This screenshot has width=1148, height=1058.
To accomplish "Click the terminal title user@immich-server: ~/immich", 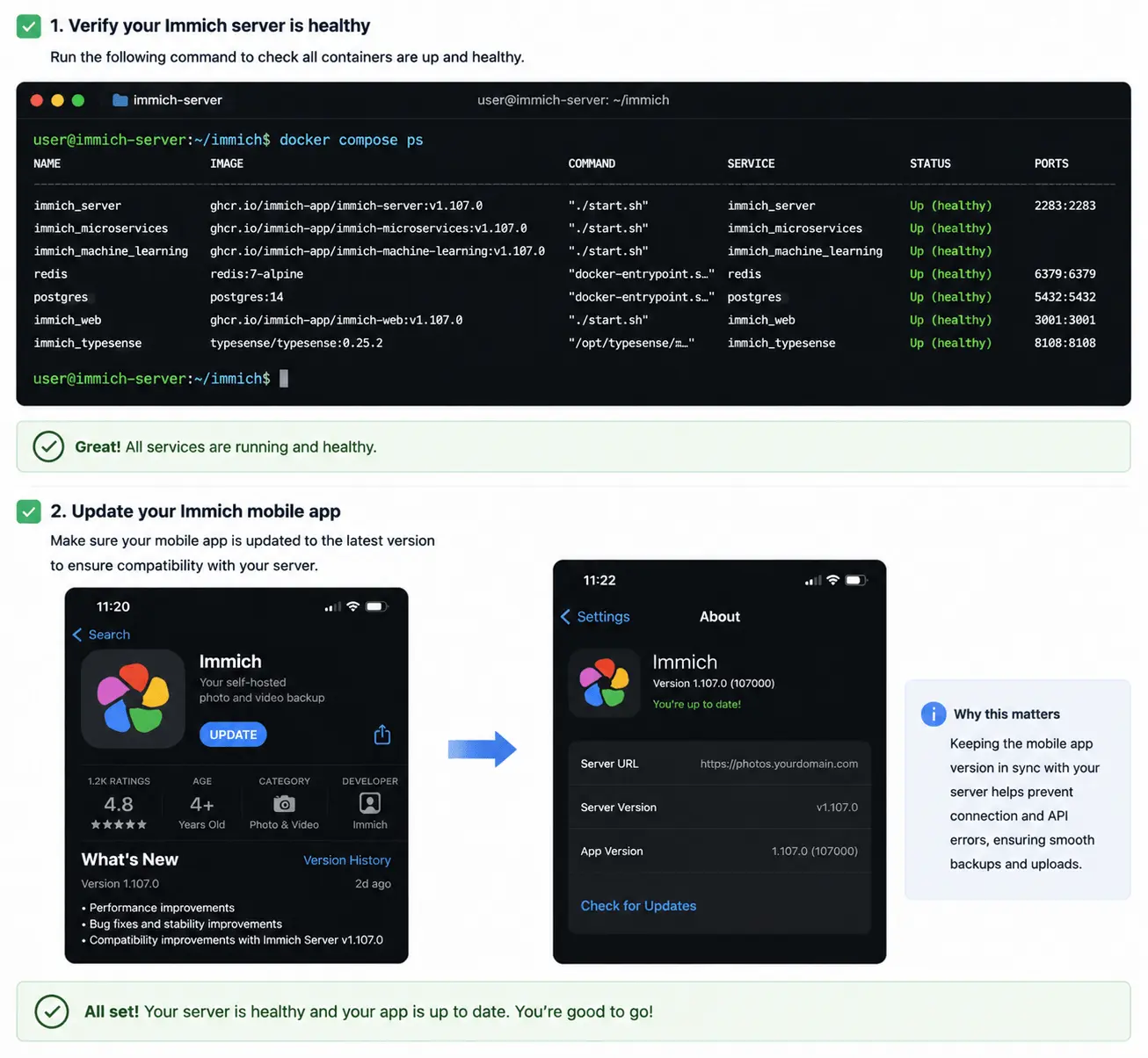I will (573, 100).
